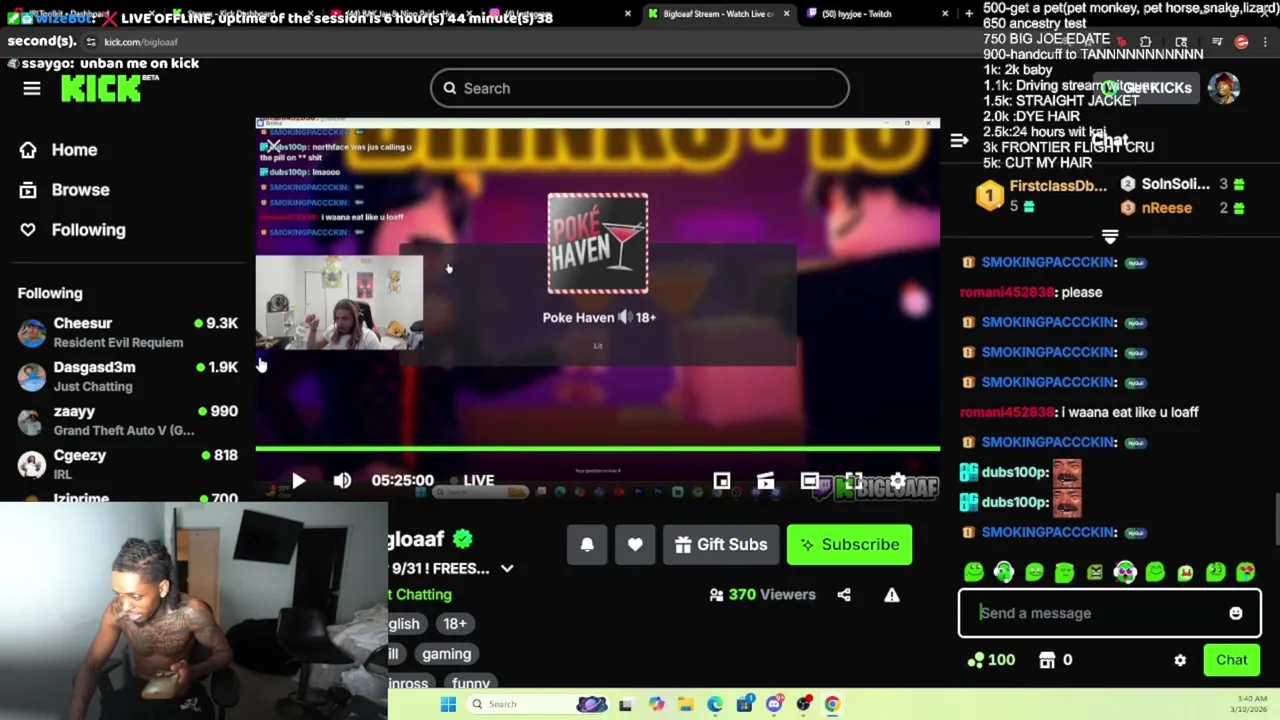
Task: Close the Bigloaaf Stream browser tab
Action: click(786, 13)
